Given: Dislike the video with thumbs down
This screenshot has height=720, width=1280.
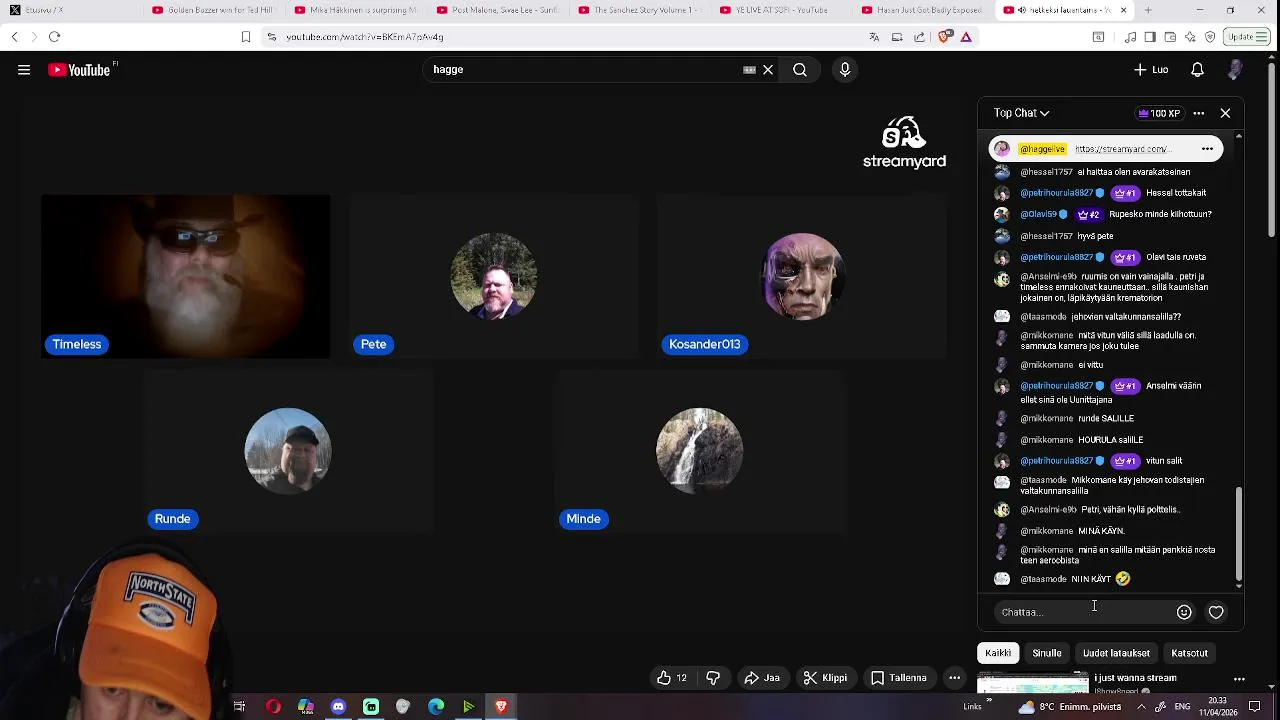Looking at the screenshot, I should (713, 678).
